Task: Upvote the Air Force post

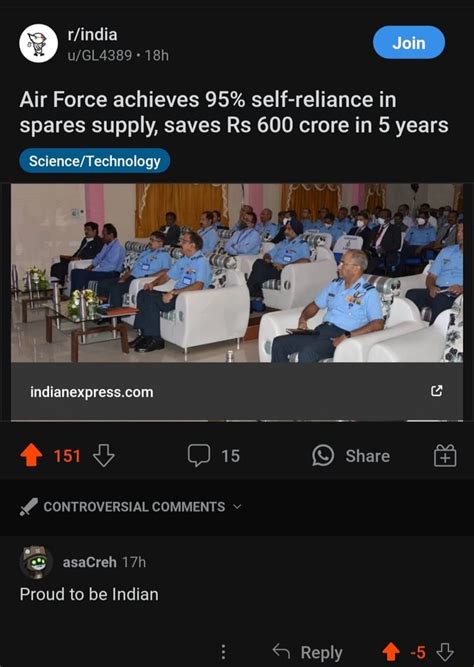Action: 31,455
